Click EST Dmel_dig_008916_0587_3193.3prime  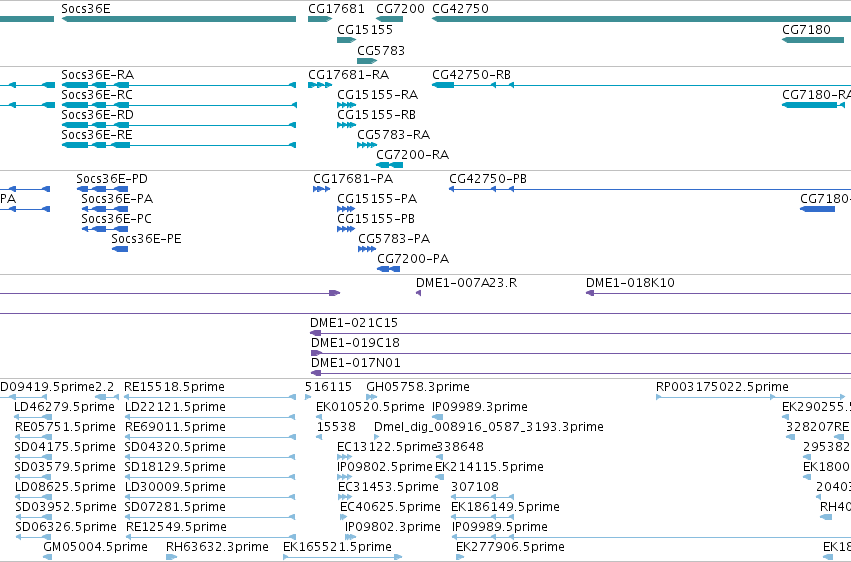[x=489, y=427]
